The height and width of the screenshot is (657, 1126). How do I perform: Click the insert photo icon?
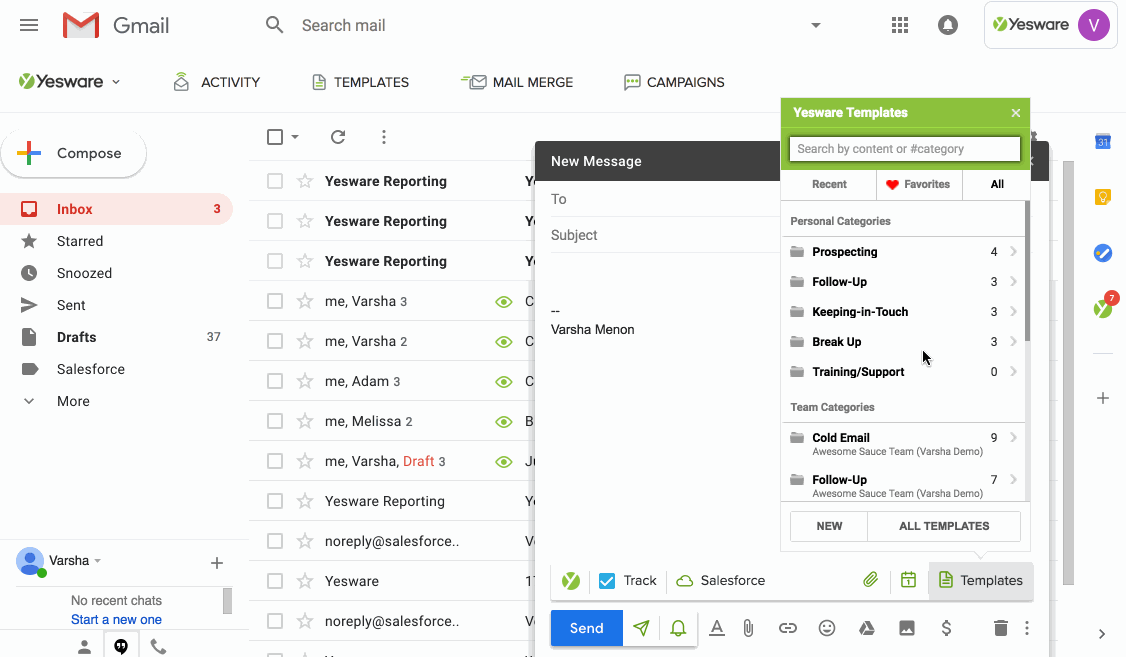(x=907, y=628)
